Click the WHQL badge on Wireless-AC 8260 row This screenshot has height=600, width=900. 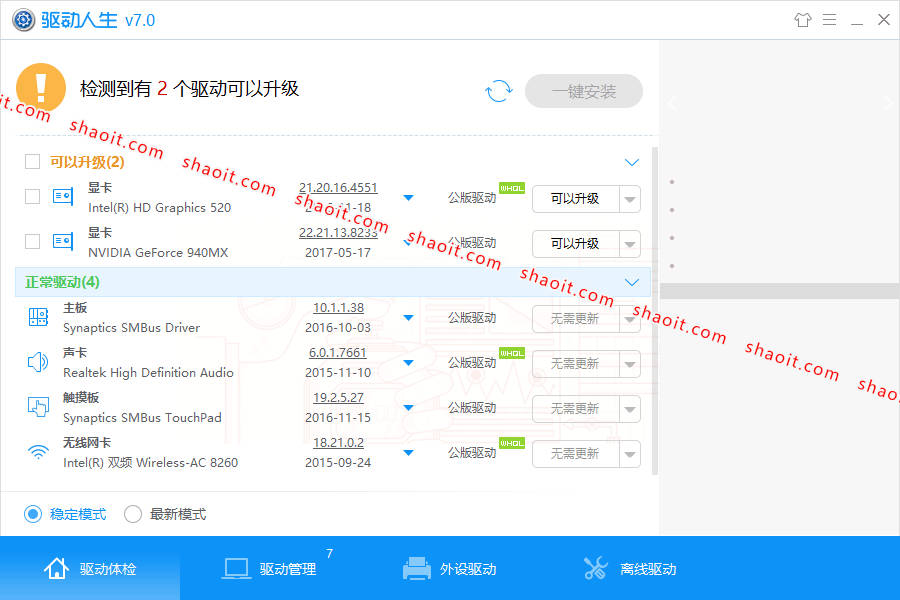(512, 443)
